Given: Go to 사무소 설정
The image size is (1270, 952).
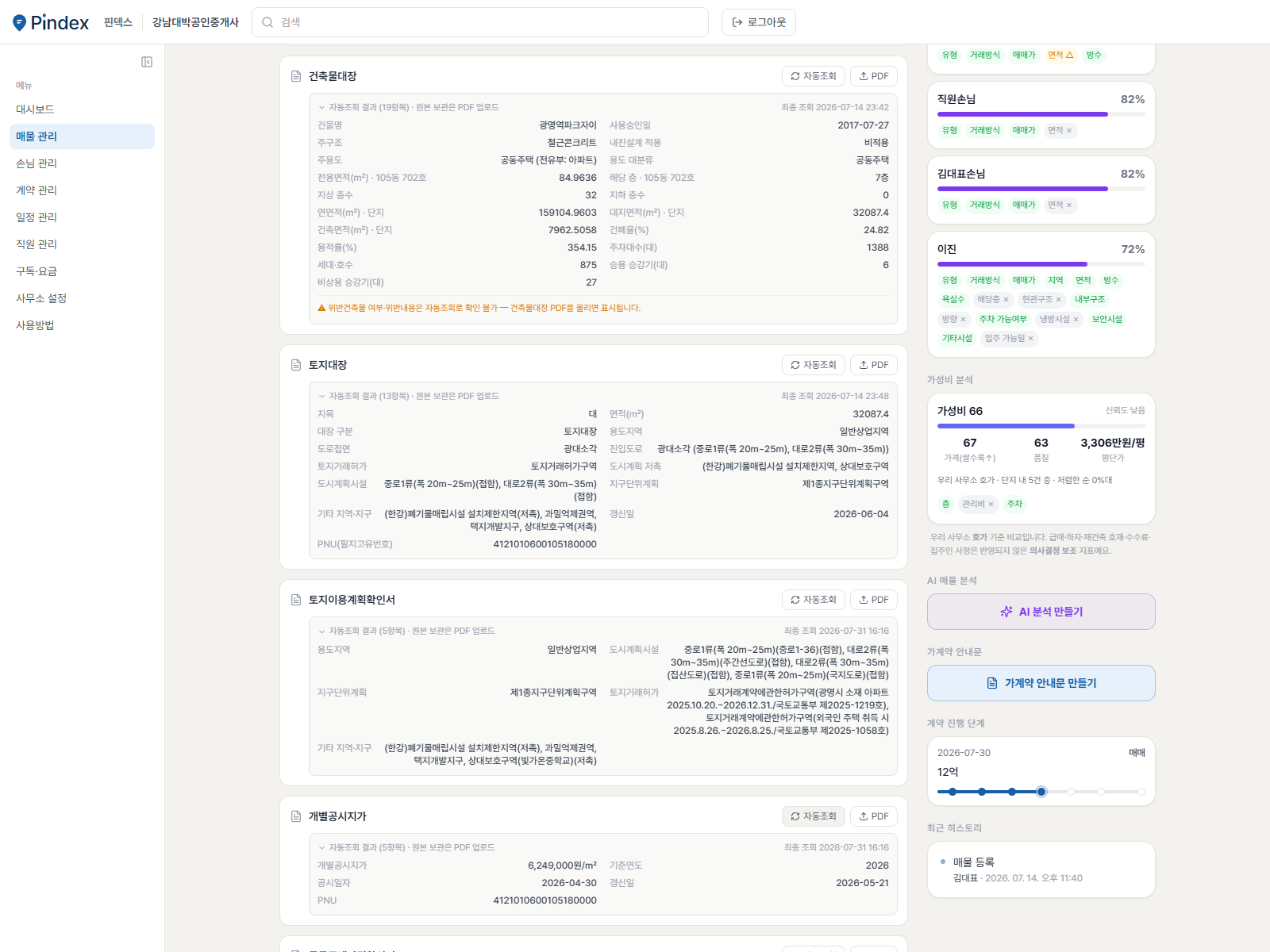Looking at the screenshot, I should [x=83, y=298].
